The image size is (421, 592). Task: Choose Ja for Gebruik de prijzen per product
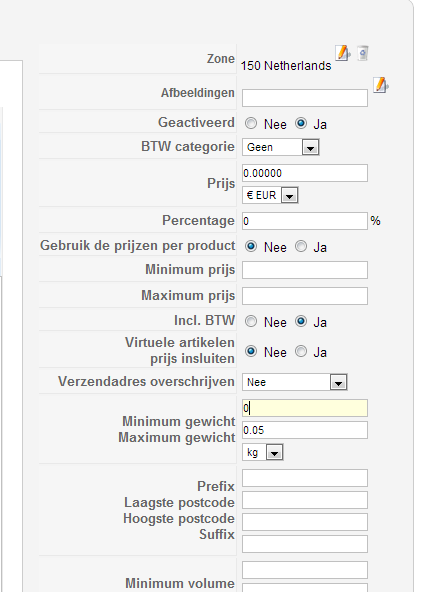coord(301,247)
